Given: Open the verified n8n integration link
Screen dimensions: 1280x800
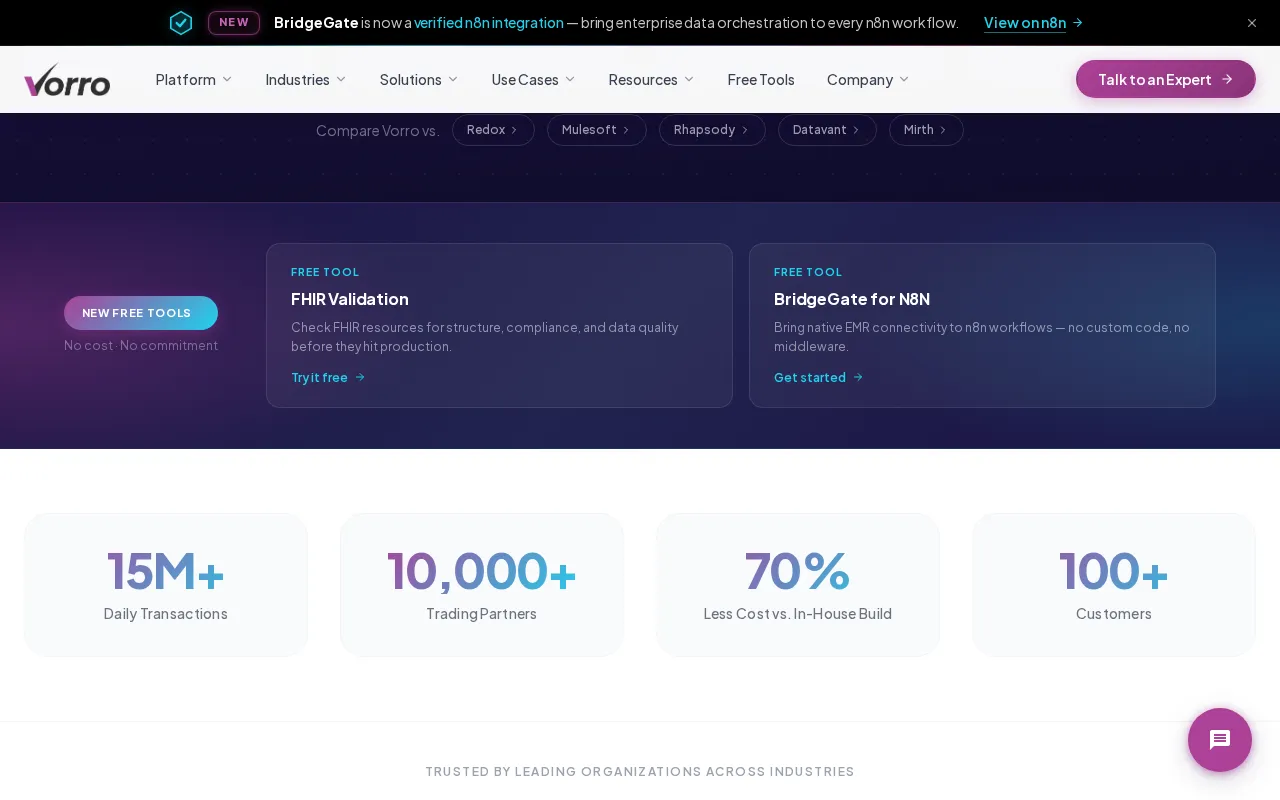Looking at the screenshot, I should [489, 23].
